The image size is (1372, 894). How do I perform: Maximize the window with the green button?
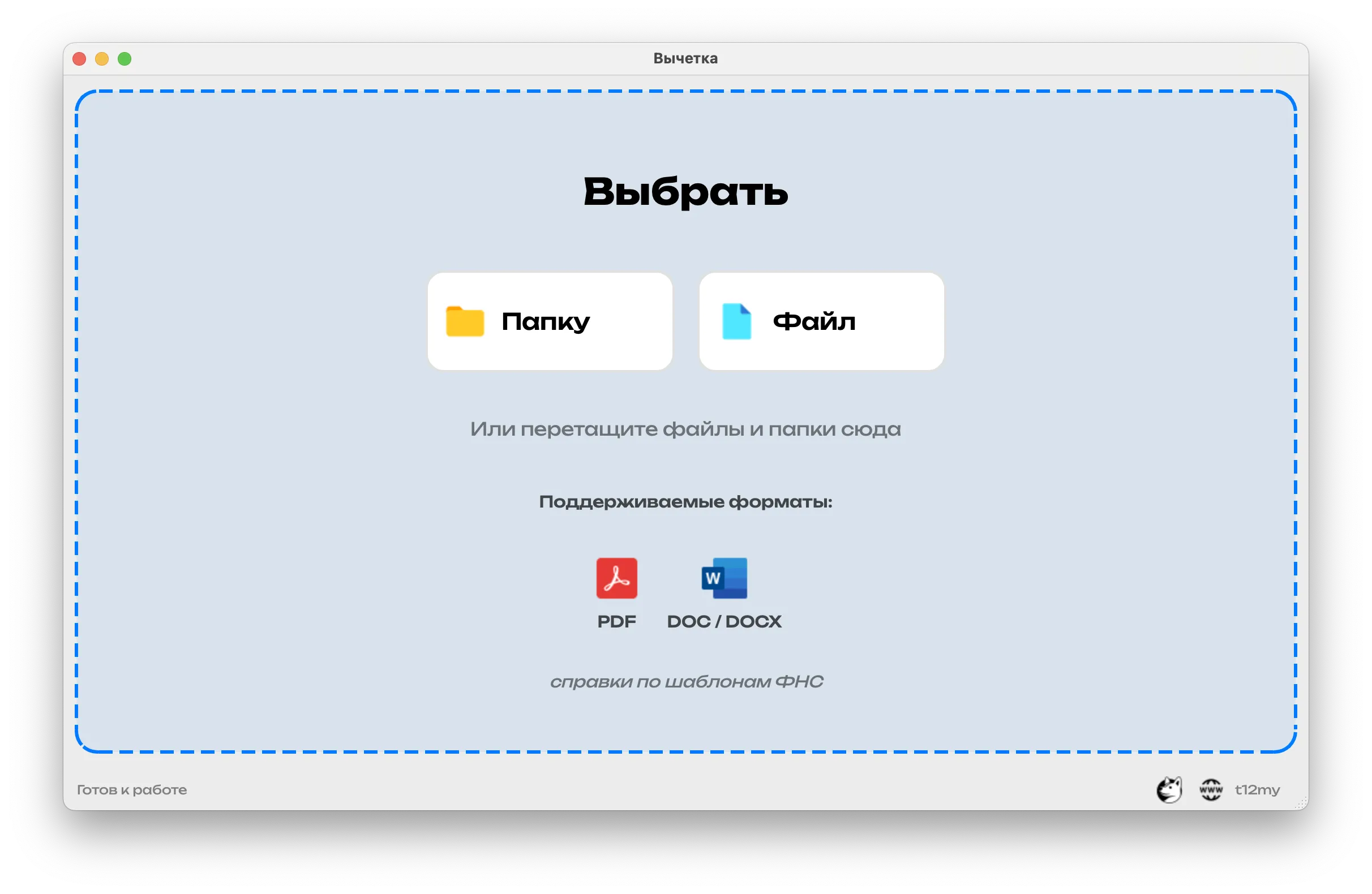tap(125, 59)
